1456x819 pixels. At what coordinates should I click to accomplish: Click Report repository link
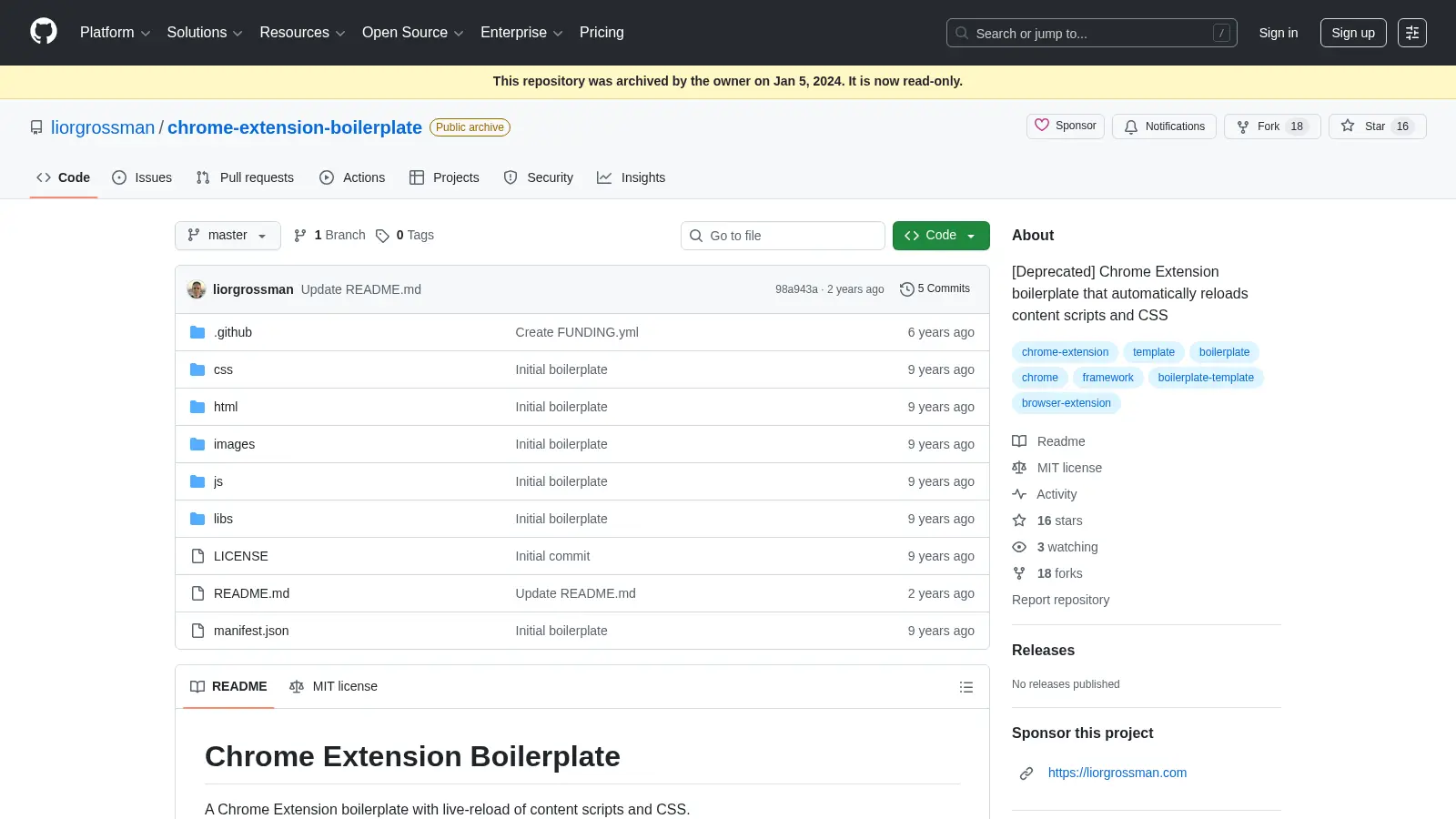(1060, 600)
